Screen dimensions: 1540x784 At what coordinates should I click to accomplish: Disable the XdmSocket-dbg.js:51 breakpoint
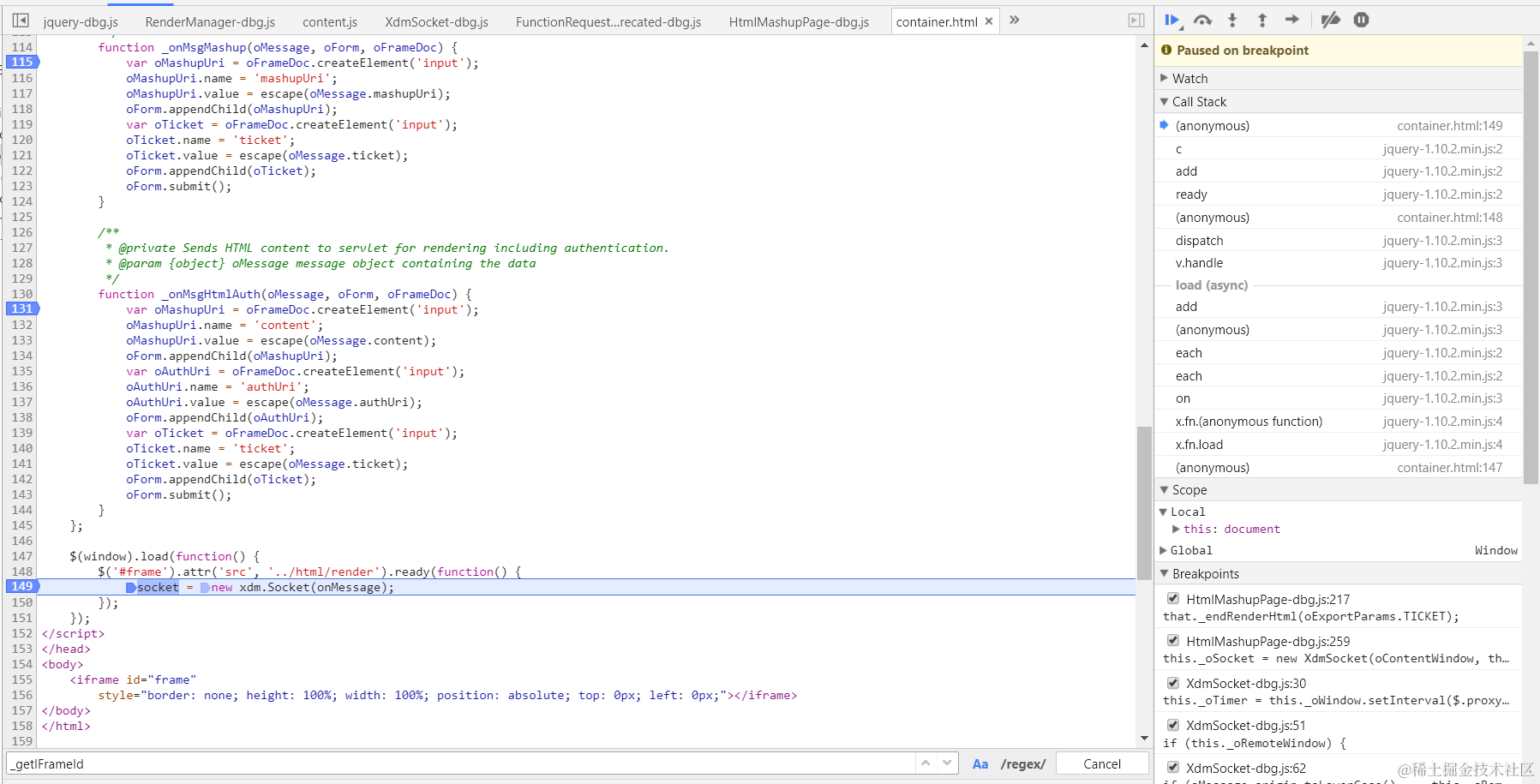coord(1173,724)
